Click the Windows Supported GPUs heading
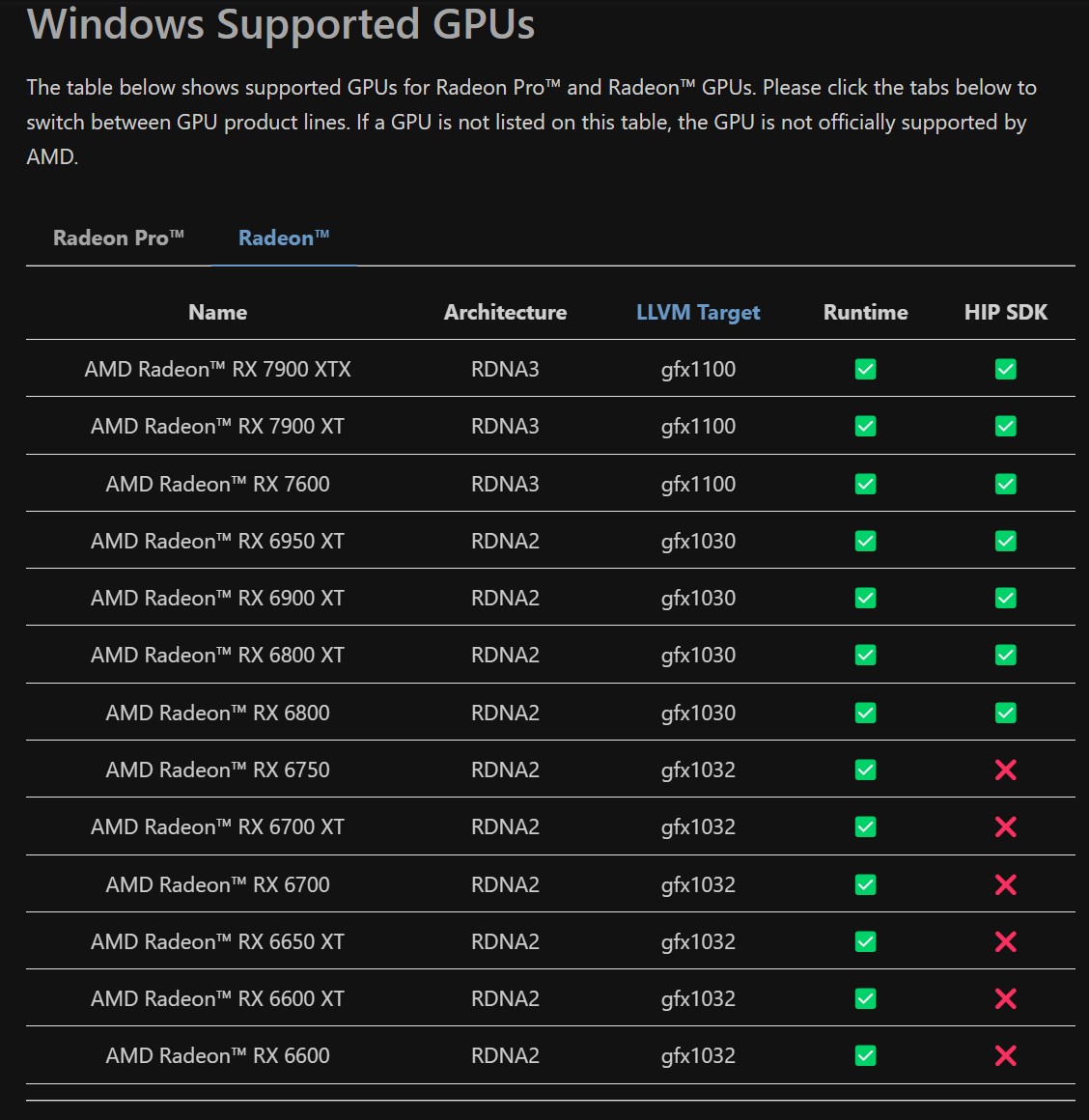This screenshot has width=1089, height=1120. tap(281, 24)
